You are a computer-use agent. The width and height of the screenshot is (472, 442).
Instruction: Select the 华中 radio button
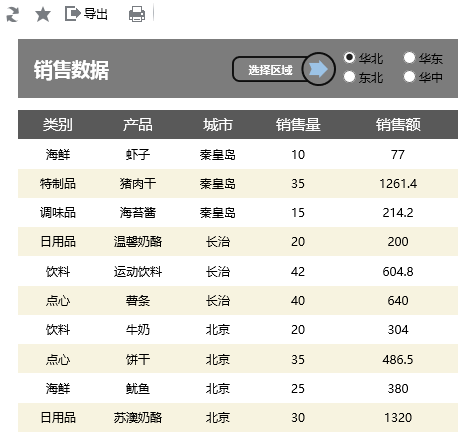[409, 77]
